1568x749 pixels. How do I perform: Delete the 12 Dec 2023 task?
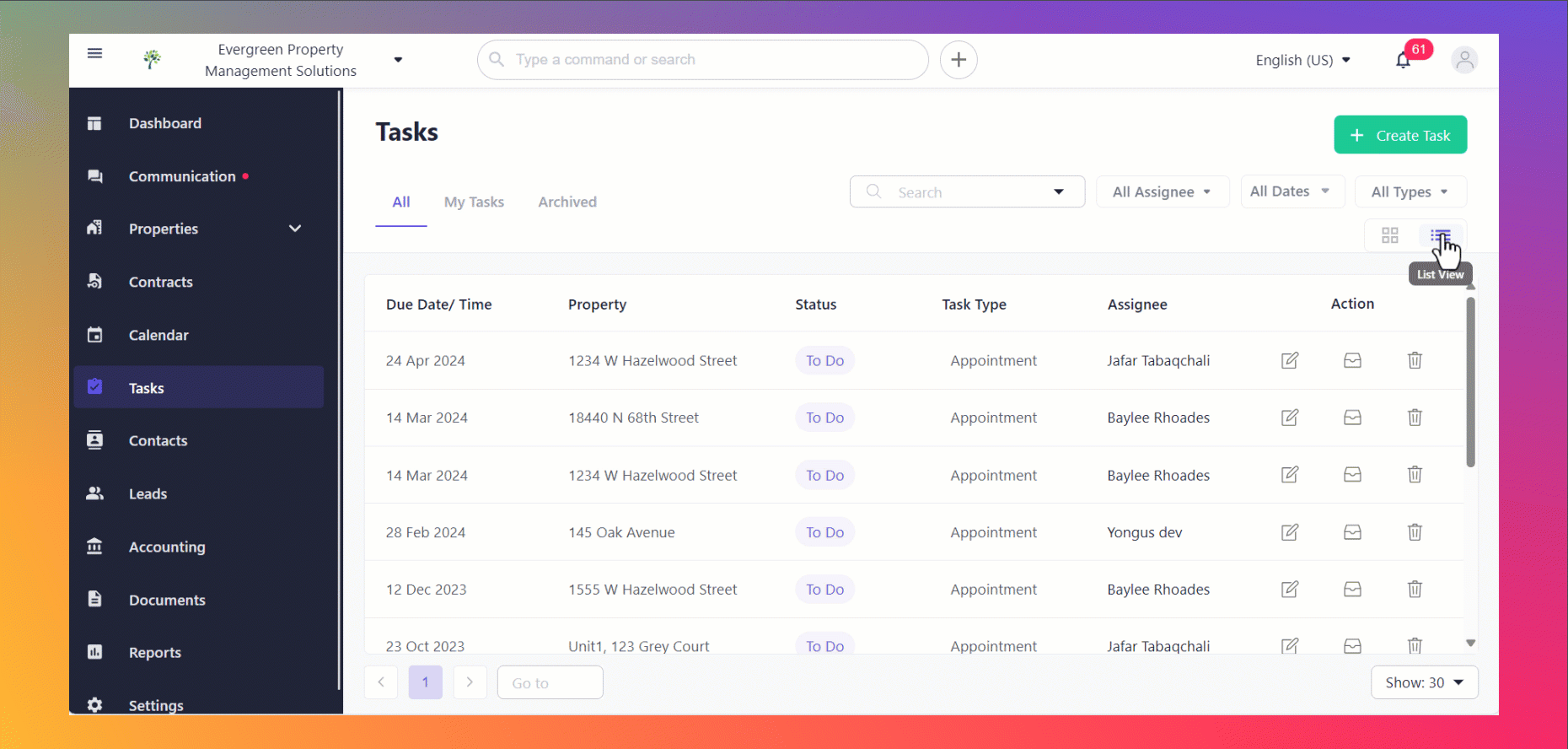1415,590
